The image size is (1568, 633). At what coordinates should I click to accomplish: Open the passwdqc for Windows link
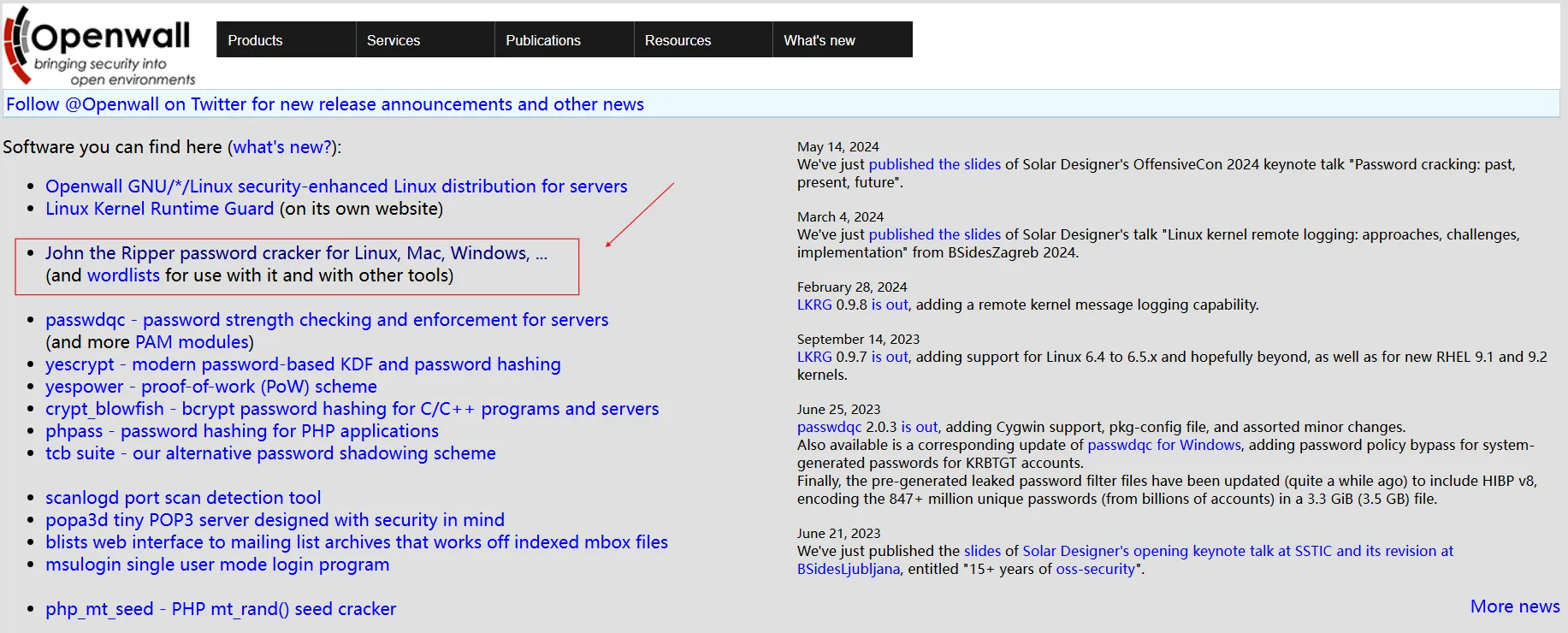tap(1163, 445)
